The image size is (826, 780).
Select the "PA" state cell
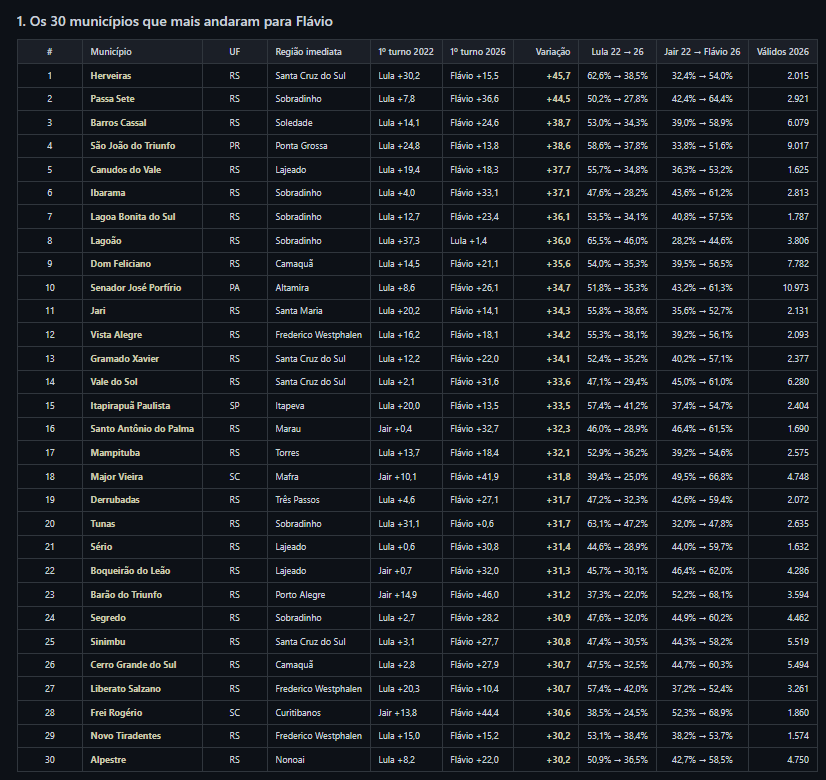click(234, 288)
